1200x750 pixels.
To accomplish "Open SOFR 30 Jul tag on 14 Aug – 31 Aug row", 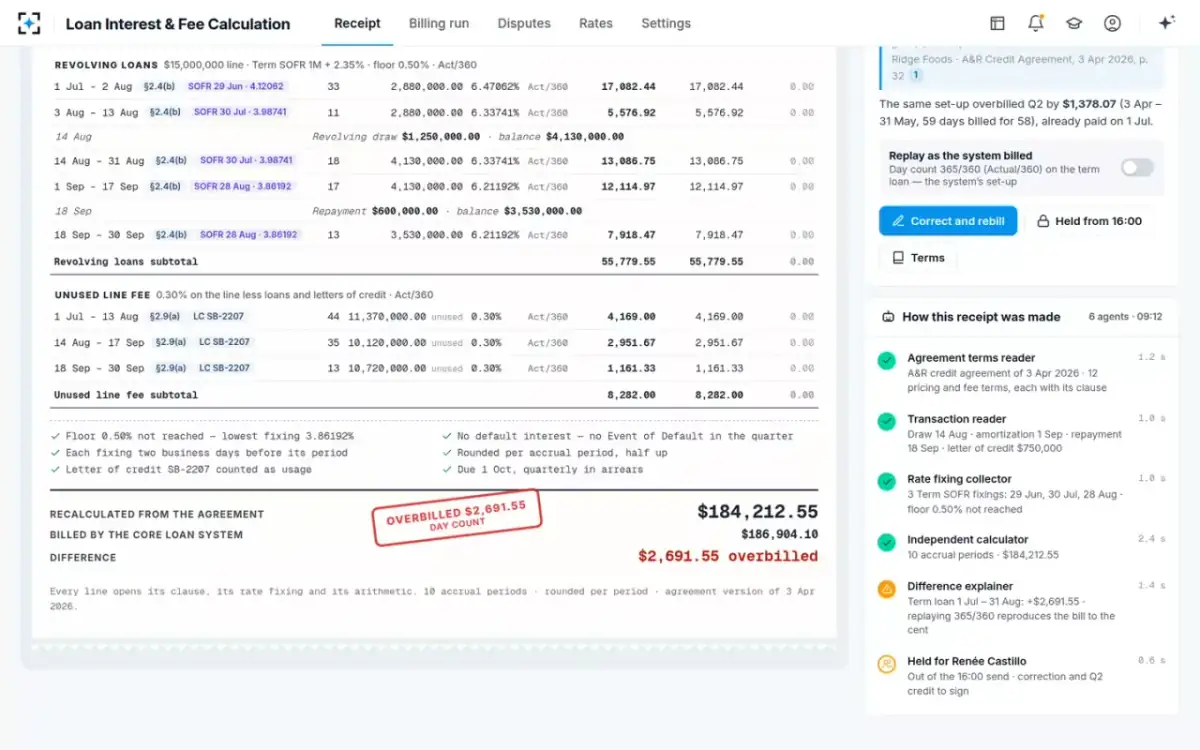I will 246,160.
